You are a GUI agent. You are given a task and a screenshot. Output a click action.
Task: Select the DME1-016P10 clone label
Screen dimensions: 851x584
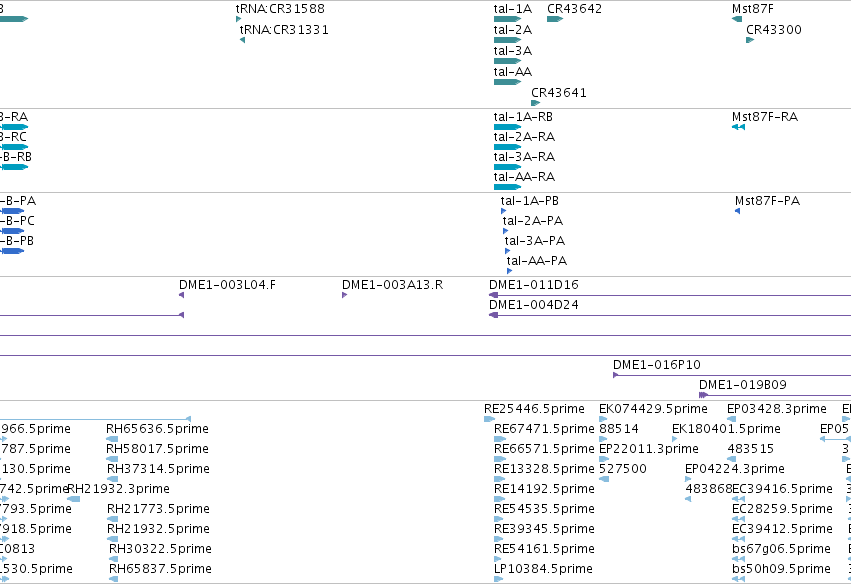click(657, 365)
